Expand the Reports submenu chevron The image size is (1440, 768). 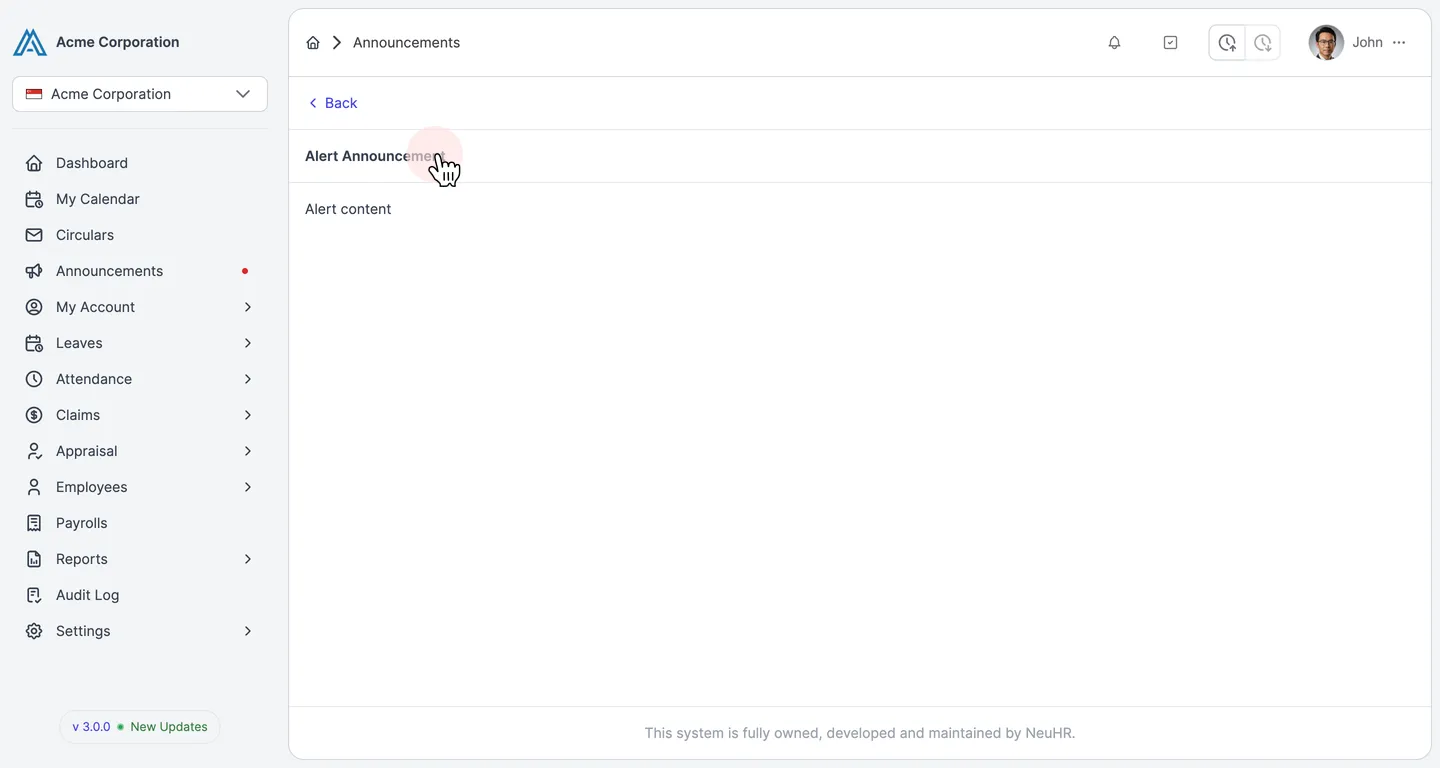tap(248, 559)
